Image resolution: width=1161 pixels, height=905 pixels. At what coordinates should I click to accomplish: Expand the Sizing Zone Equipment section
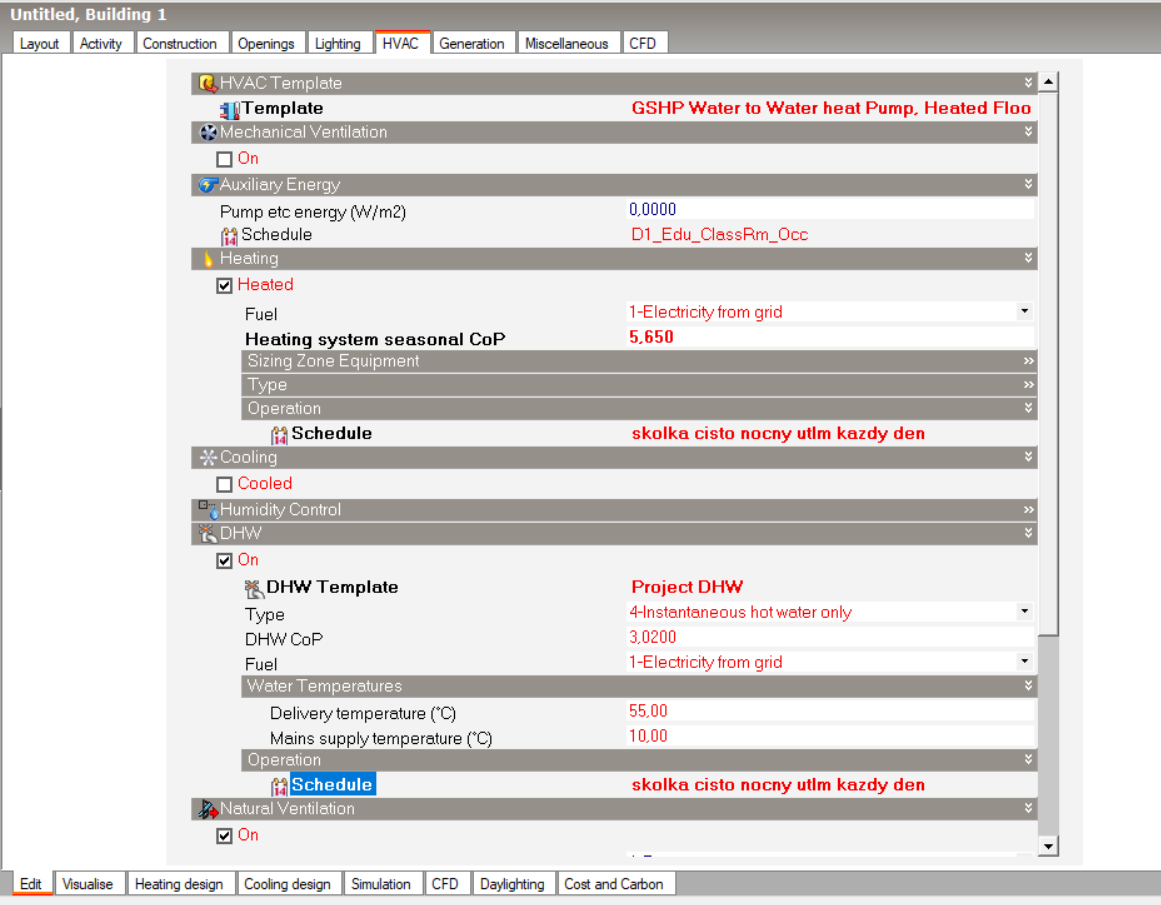pyautogui.click(x=1028, y=361)
